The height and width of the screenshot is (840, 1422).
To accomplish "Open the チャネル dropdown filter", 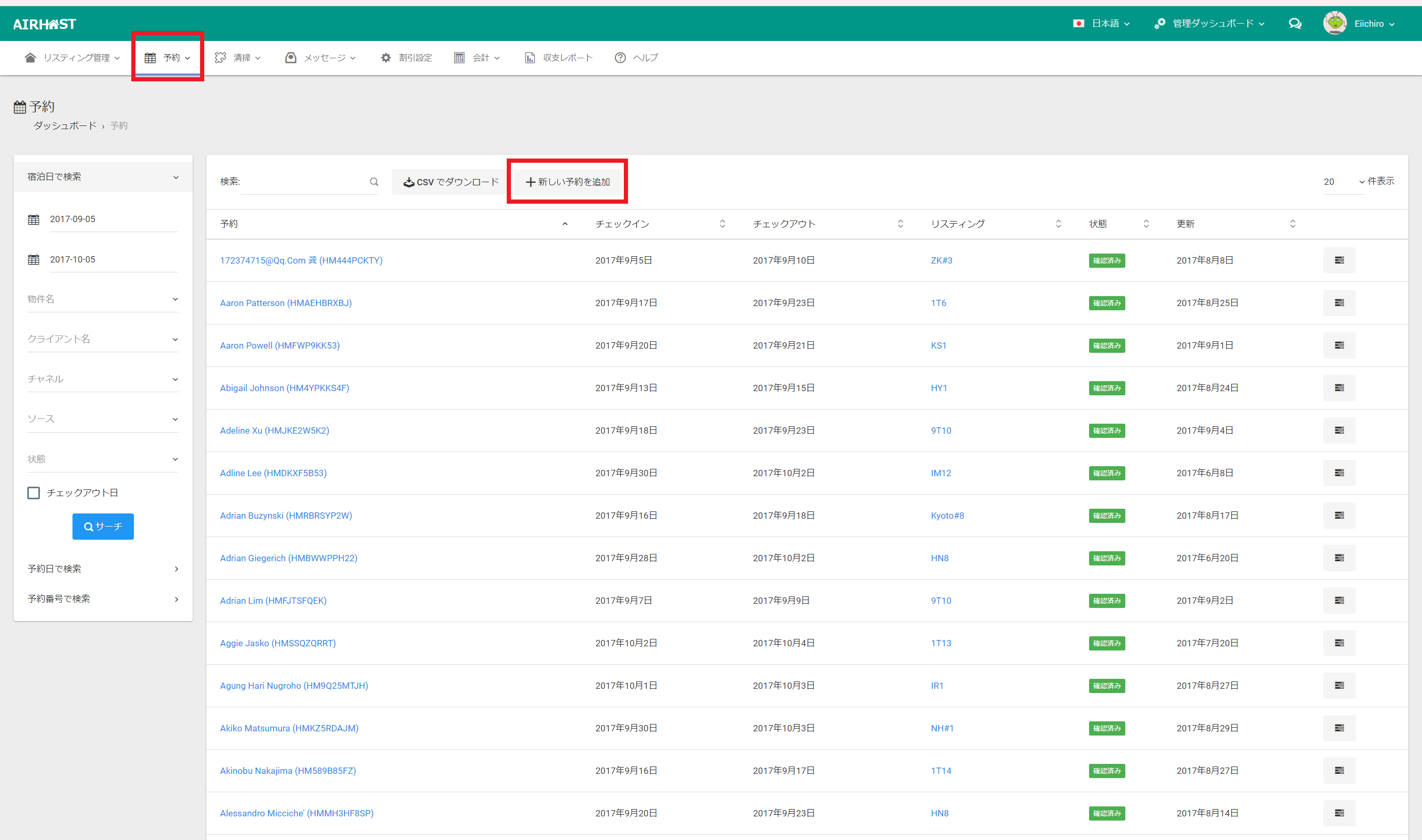I will point(102,379).
